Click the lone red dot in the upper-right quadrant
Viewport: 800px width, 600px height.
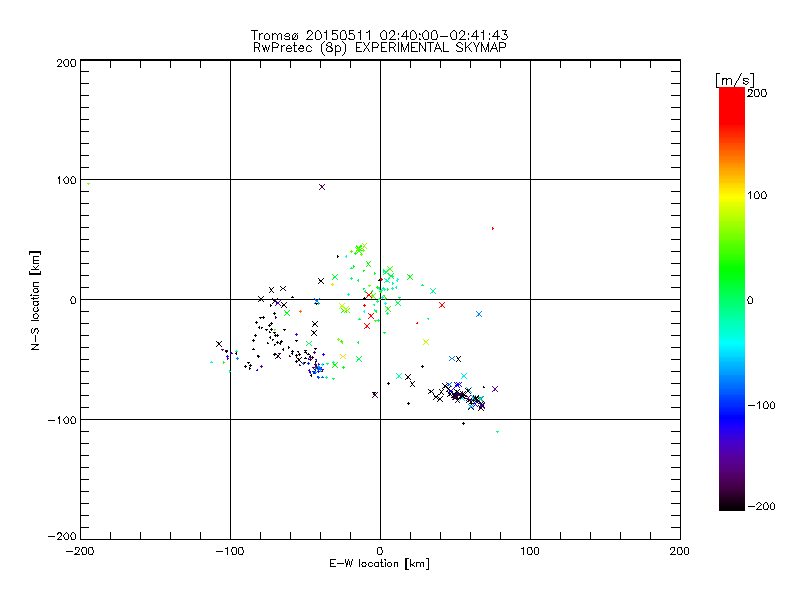pyautogui.click(x=492, y=229)
